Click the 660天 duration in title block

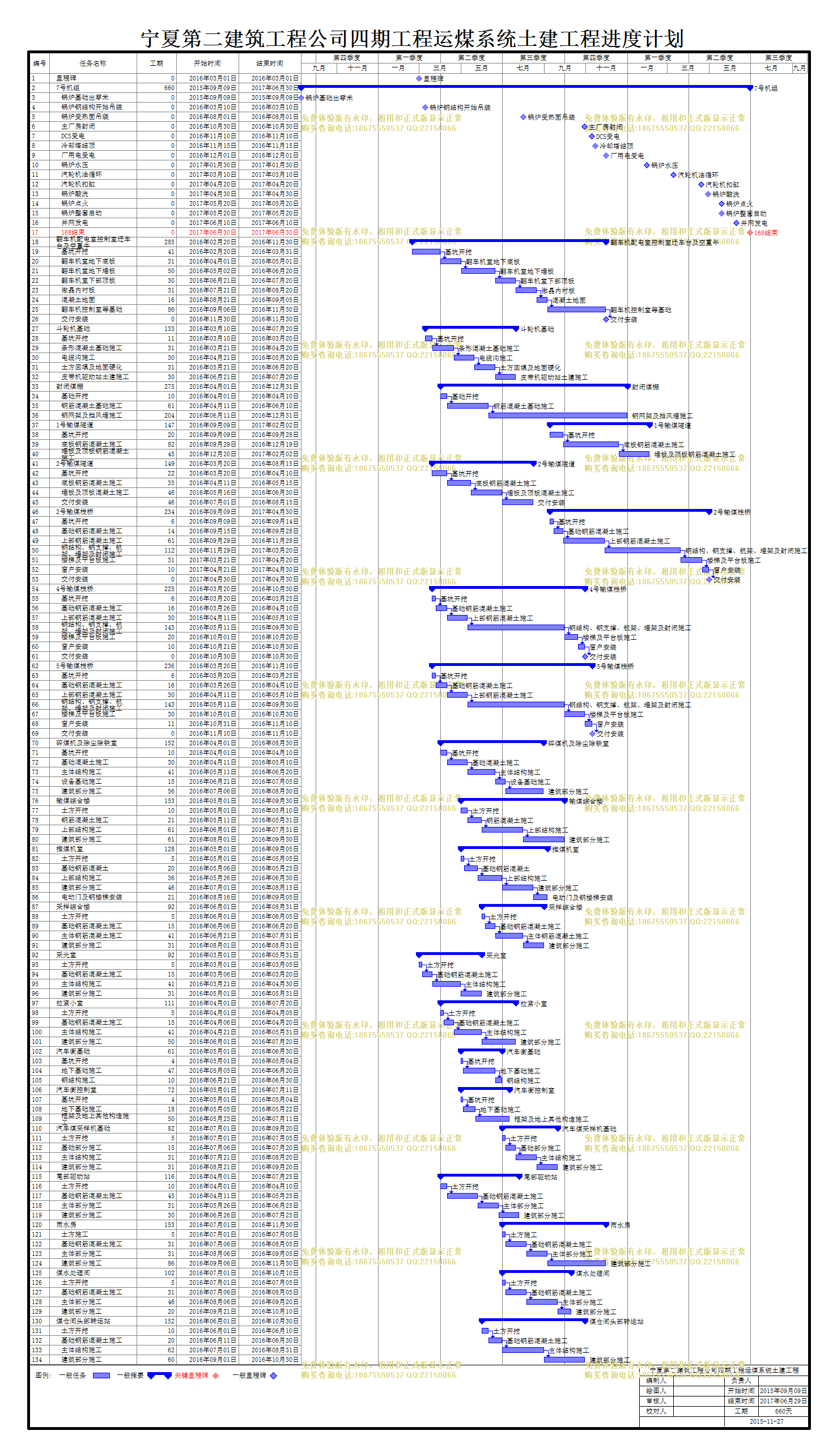[x=783, y=1411]
